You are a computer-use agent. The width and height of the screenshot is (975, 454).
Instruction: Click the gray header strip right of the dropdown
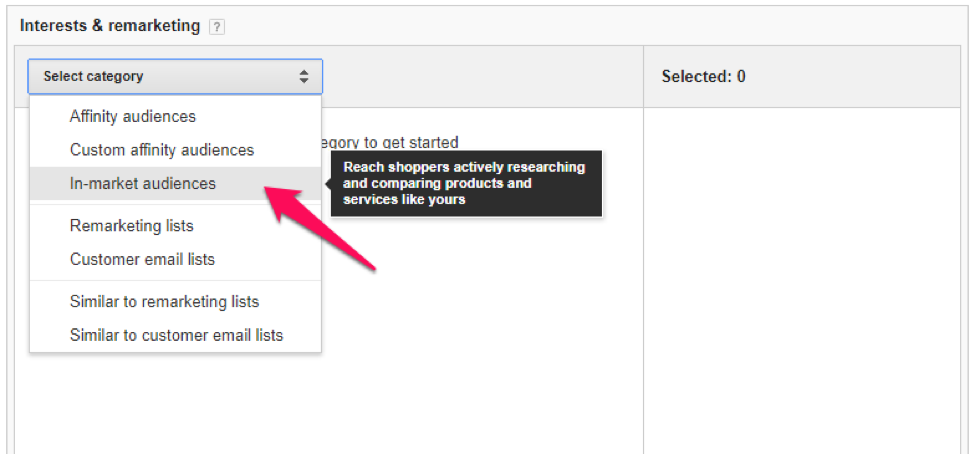480,77
